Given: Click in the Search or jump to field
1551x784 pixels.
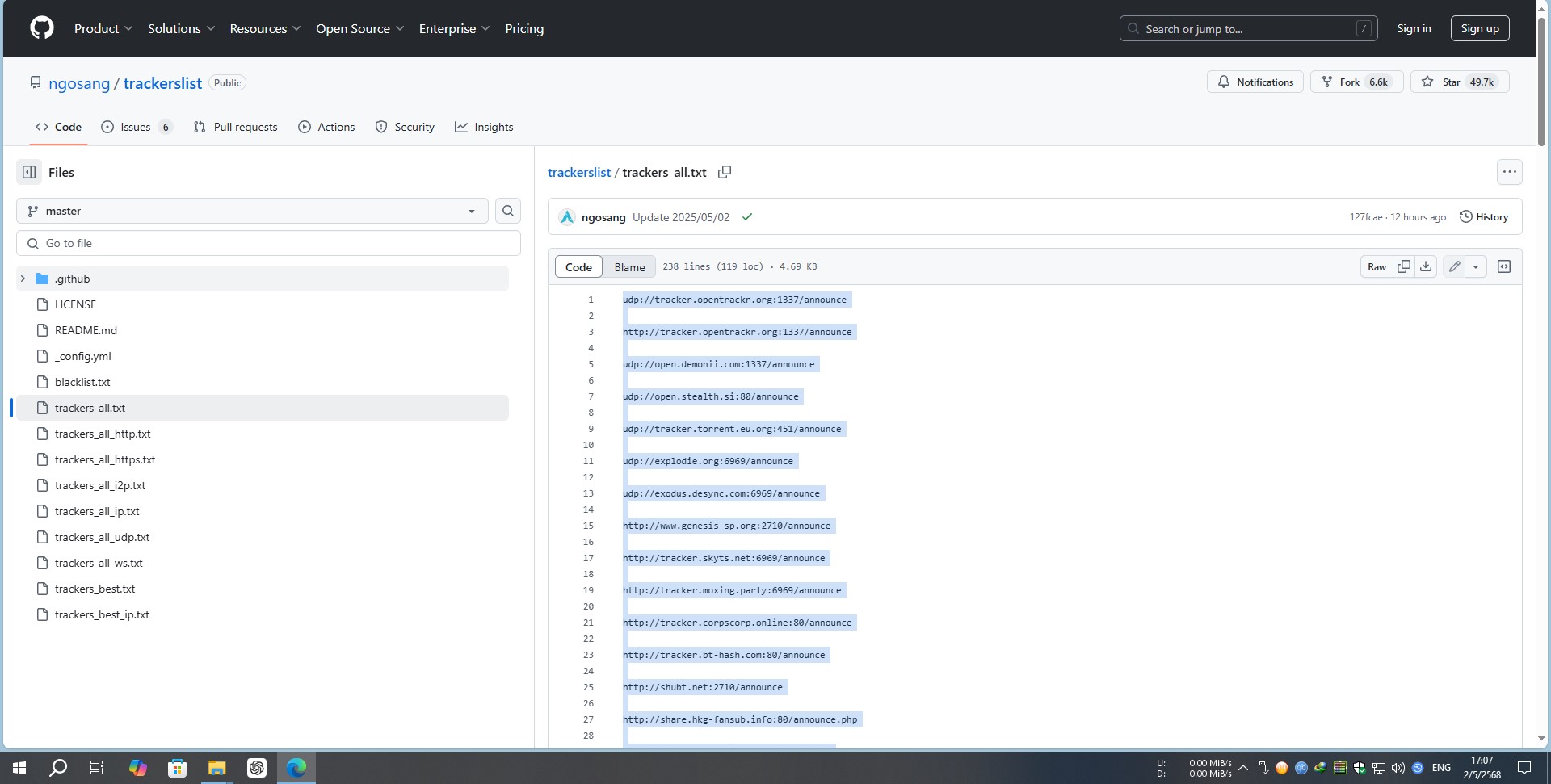Looking at the screenshot, I should (1248, 28).
